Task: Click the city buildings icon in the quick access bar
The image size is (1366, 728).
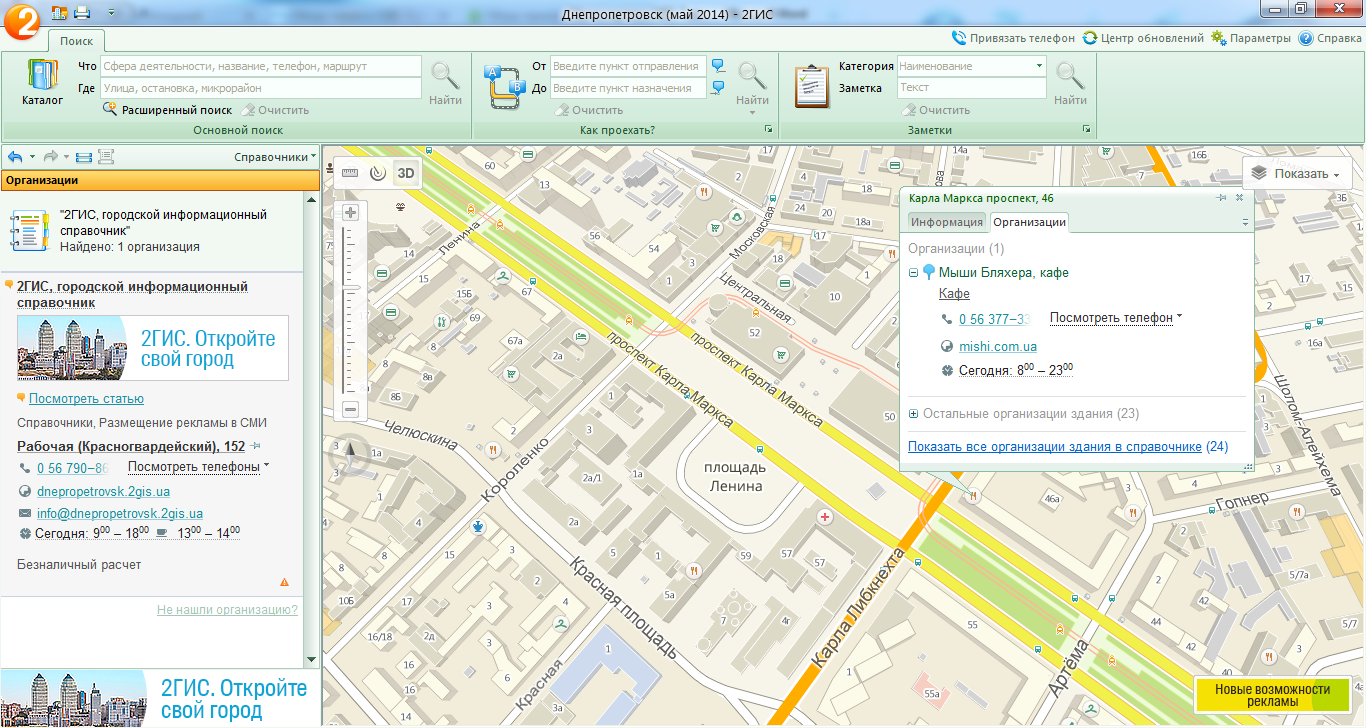Action: point(58,12)
